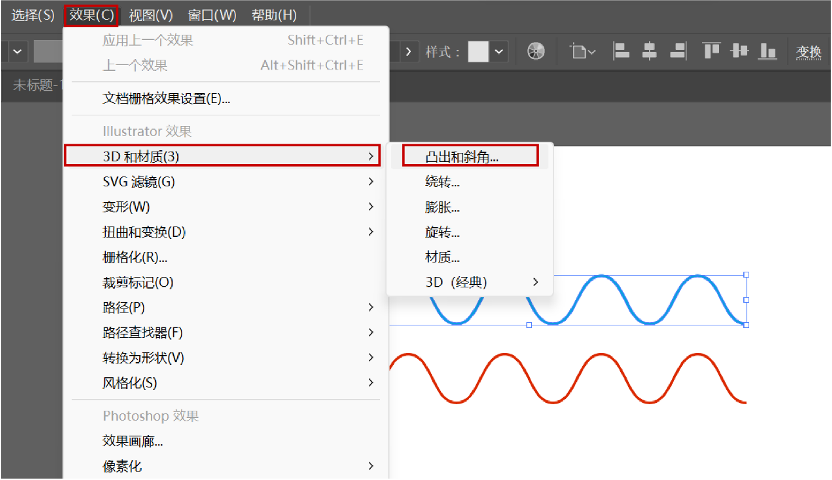
Task: Click the 样式 graphic style swatch
Action: point(478,51)
